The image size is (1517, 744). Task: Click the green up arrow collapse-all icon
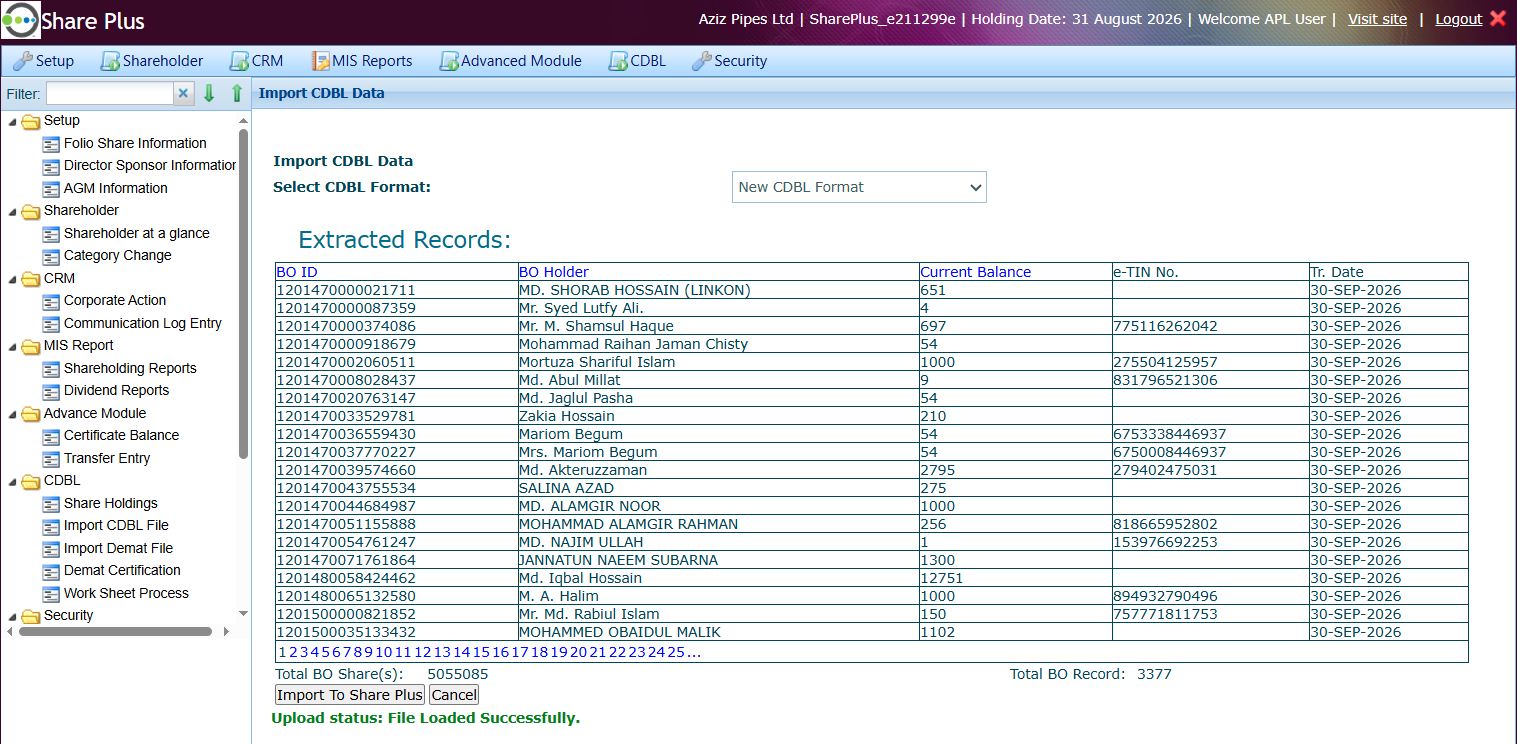coord(237,93)
